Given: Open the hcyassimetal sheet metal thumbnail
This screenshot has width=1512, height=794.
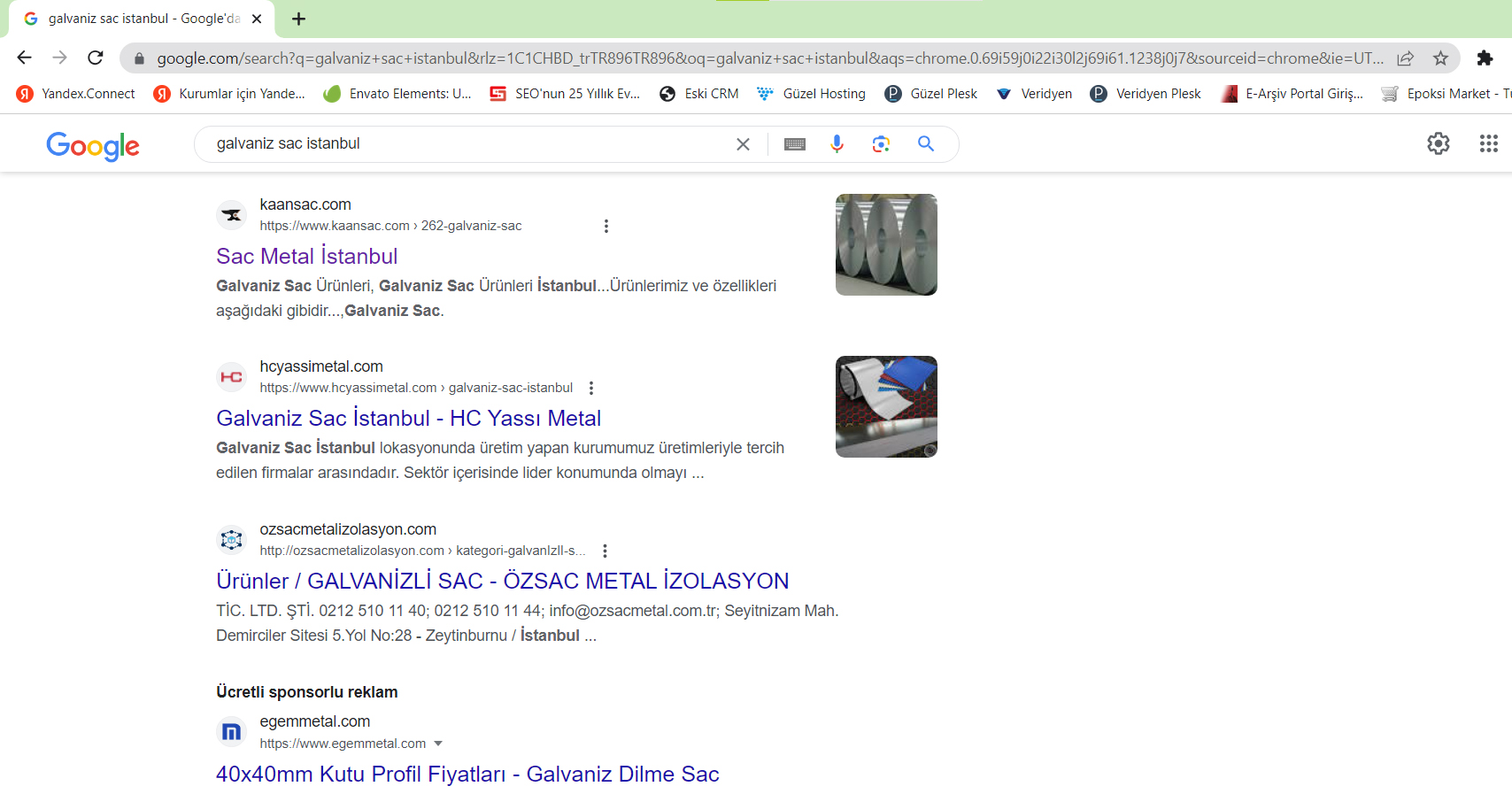Looking at the screenshot, I should pos(886,406).
